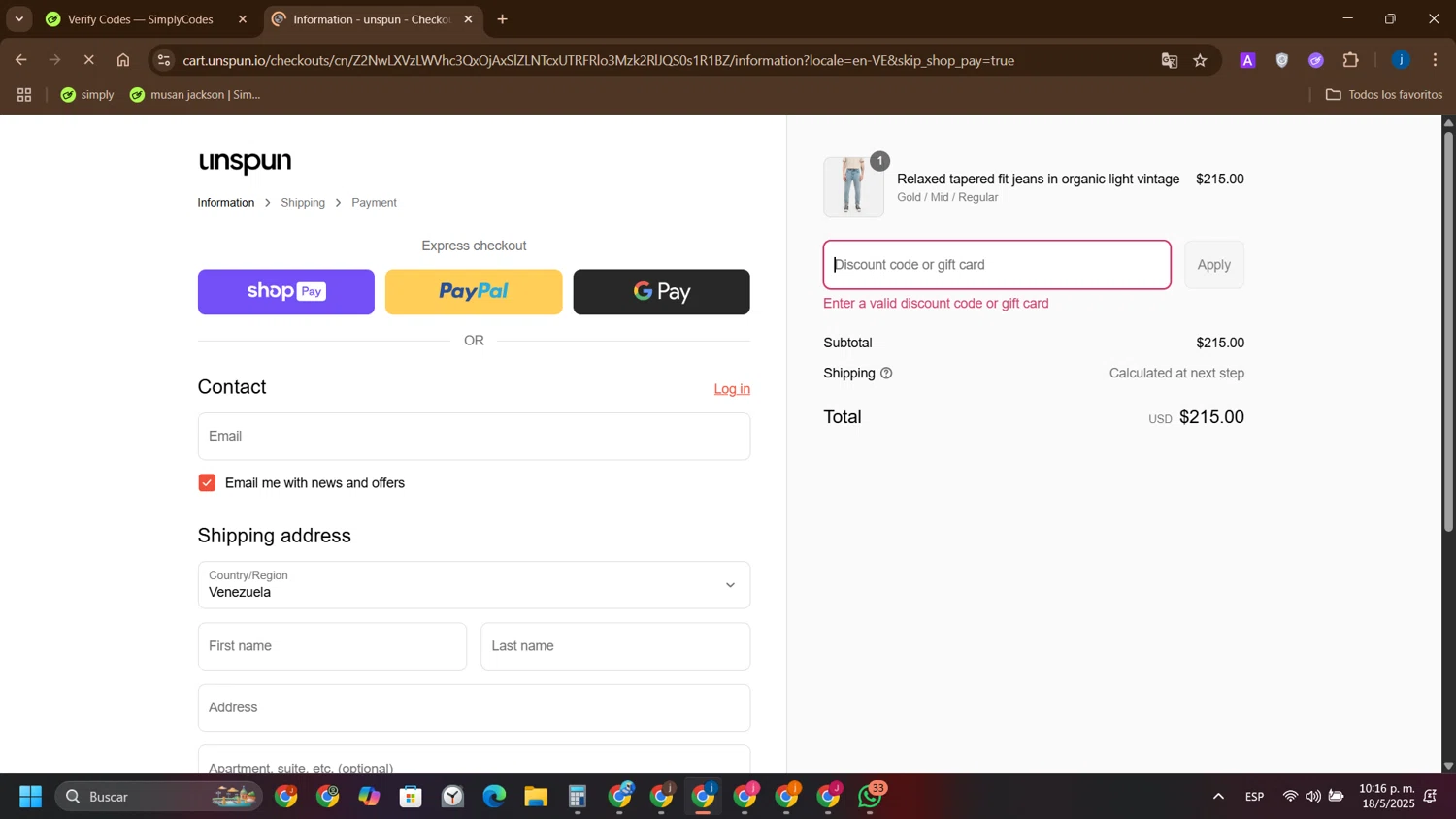Viewport: 1456px width, 819px height.
Task: Click the page vertical scrollbar
Action: click(x=1448, y=330)
